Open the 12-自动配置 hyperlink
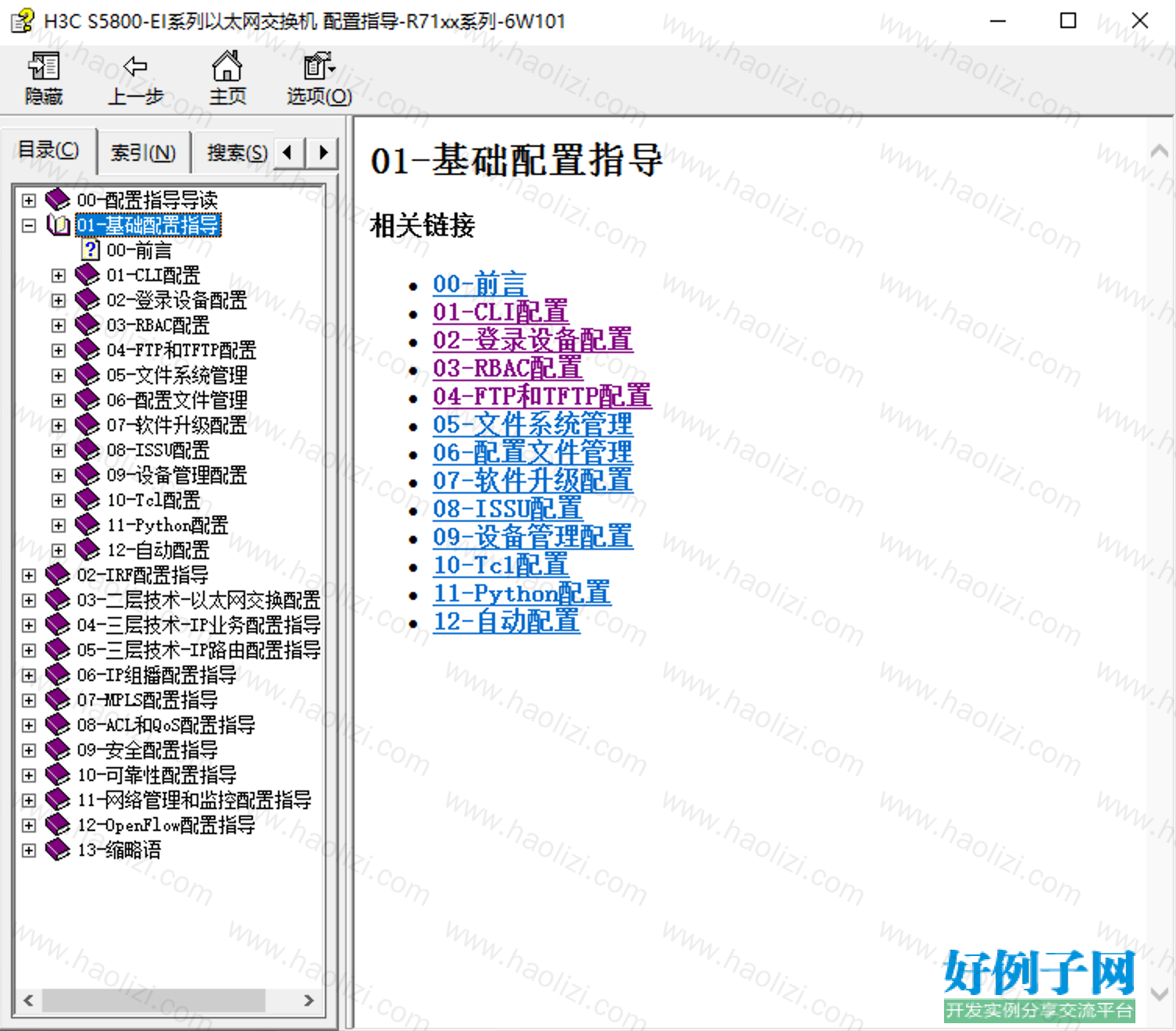 (x=507, y=621)
